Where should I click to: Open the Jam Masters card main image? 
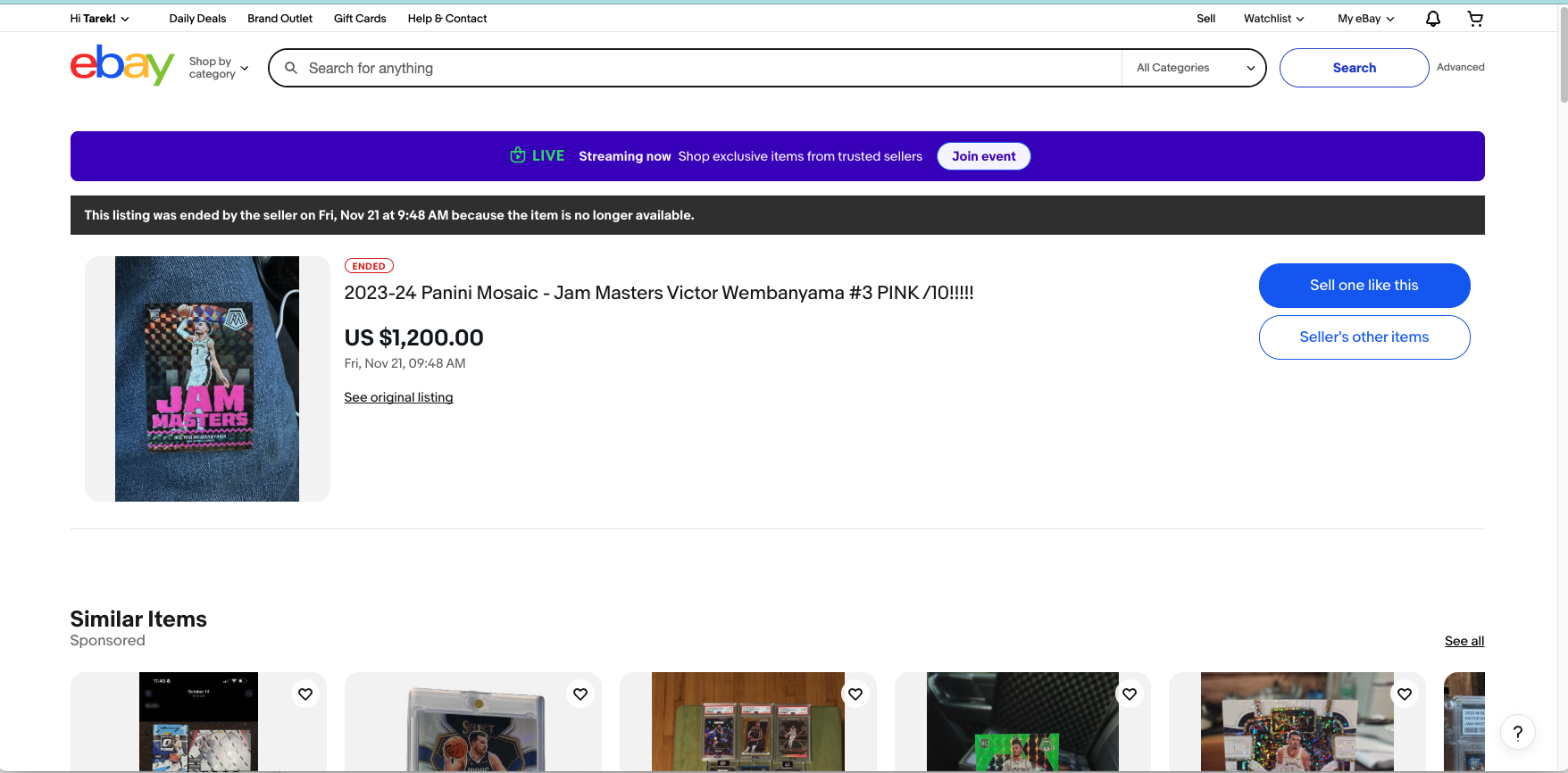[x=207, y=378]
